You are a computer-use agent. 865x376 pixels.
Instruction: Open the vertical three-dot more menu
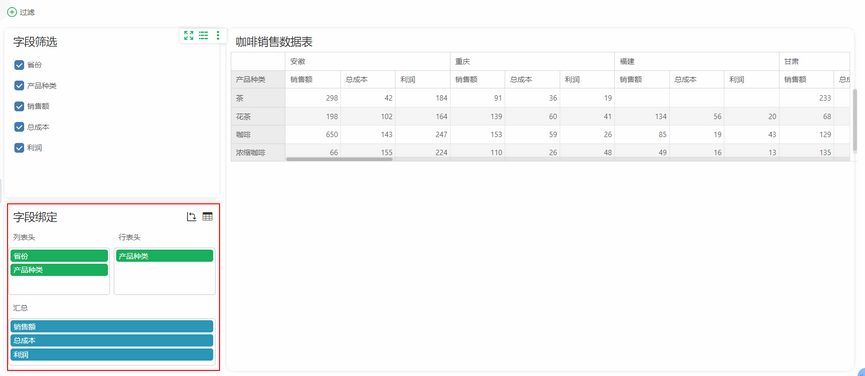[218, 35]
